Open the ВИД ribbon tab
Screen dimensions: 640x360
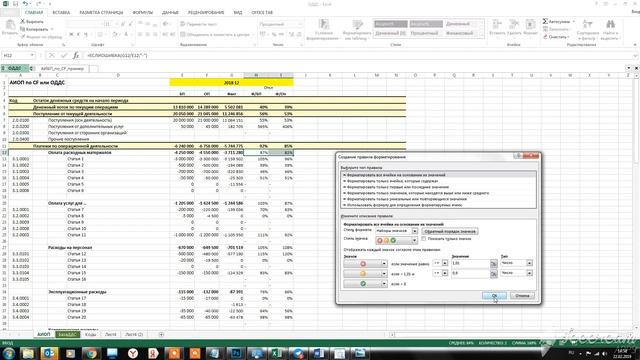point(238,13)
